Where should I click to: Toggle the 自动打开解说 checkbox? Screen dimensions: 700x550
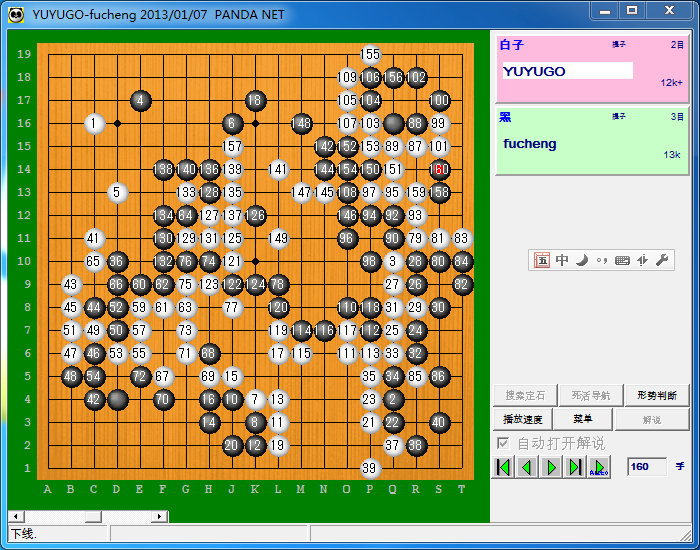[503, 443]
